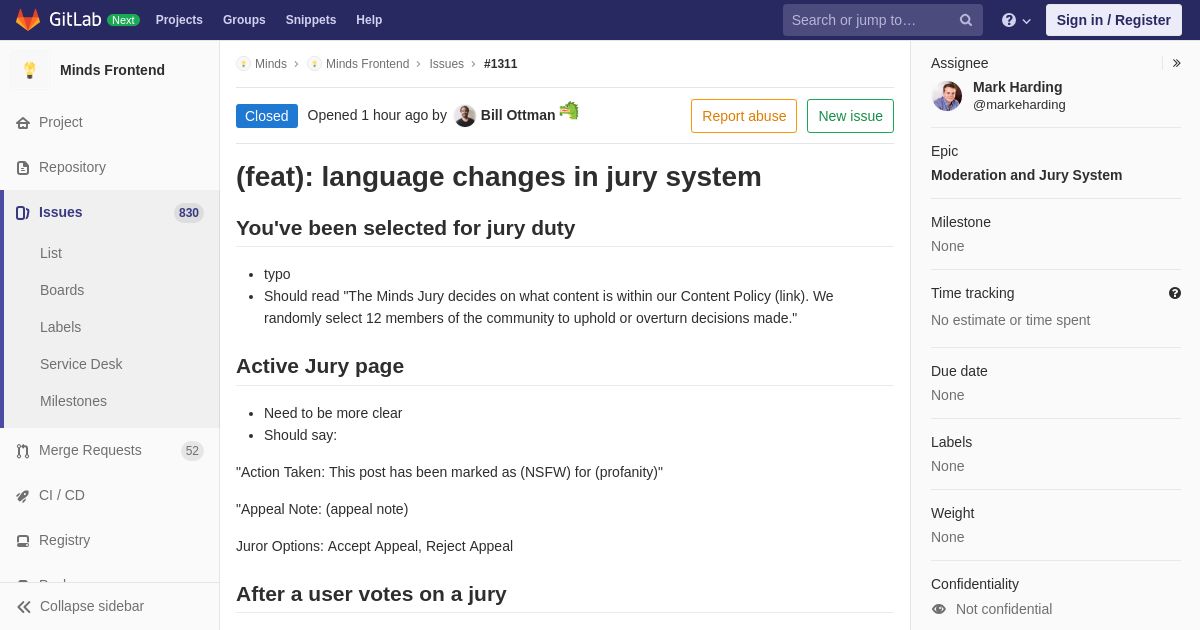Viewport: 1200px width, 630px height.
Task: Click the #1311 breadcrumb item
Action: click(501, 64)
